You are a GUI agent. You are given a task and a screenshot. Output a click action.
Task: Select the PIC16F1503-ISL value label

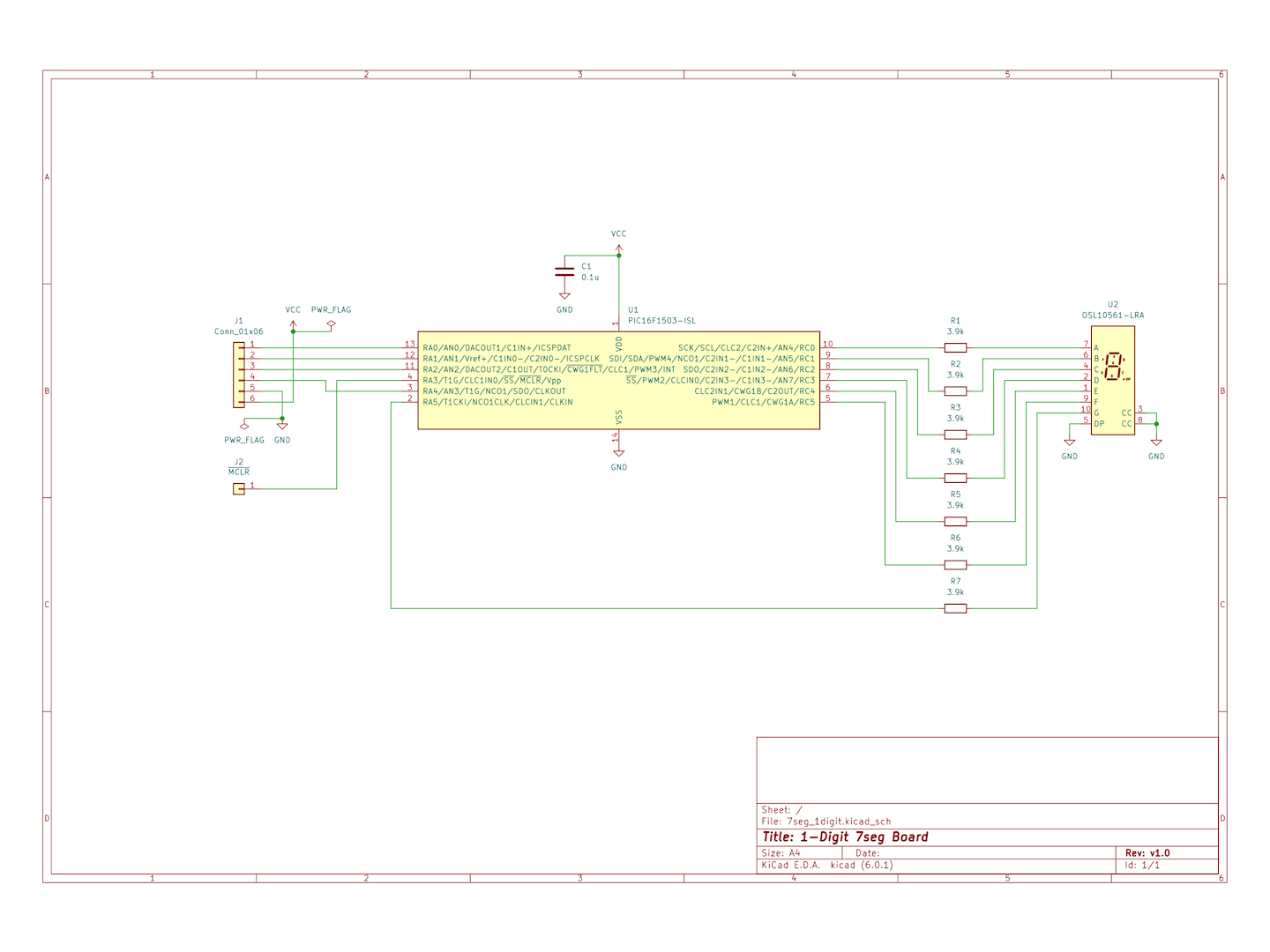[661, 321]
